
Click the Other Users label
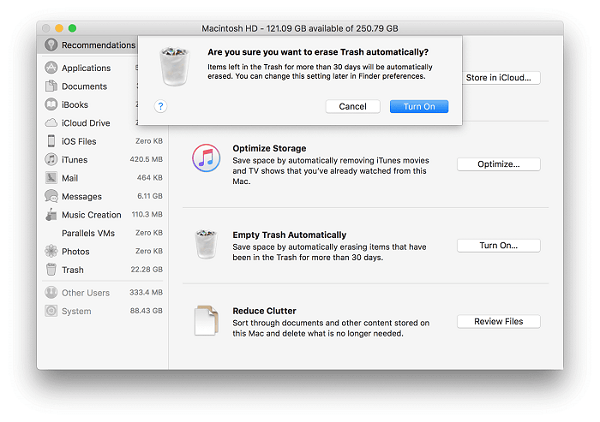coord(86,293)
